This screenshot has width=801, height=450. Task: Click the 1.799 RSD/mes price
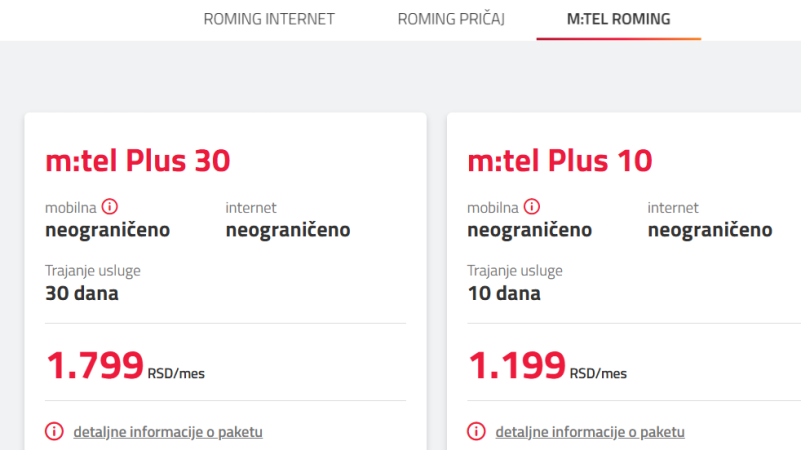click(x=124, y=366)
